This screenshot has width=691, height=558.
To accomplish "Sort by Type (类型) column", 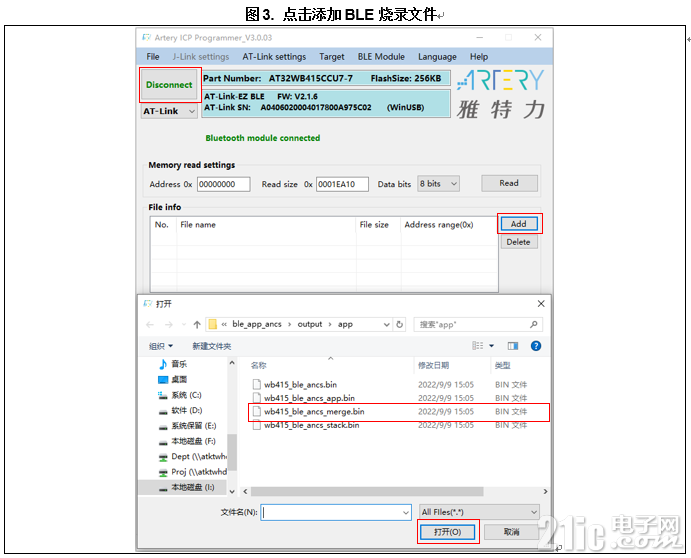I will point(502,365).
